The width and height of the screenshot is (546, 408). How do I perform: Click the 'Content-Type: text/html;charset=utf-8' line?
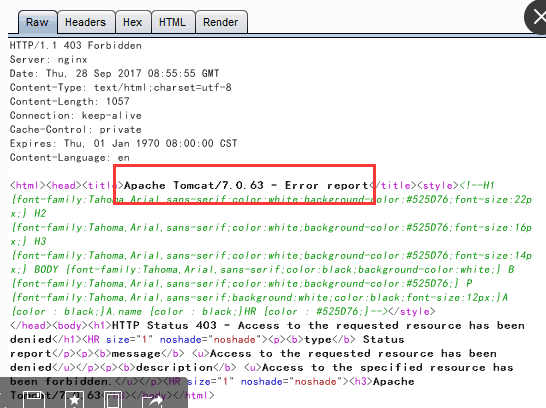click(x=120, y=87)
